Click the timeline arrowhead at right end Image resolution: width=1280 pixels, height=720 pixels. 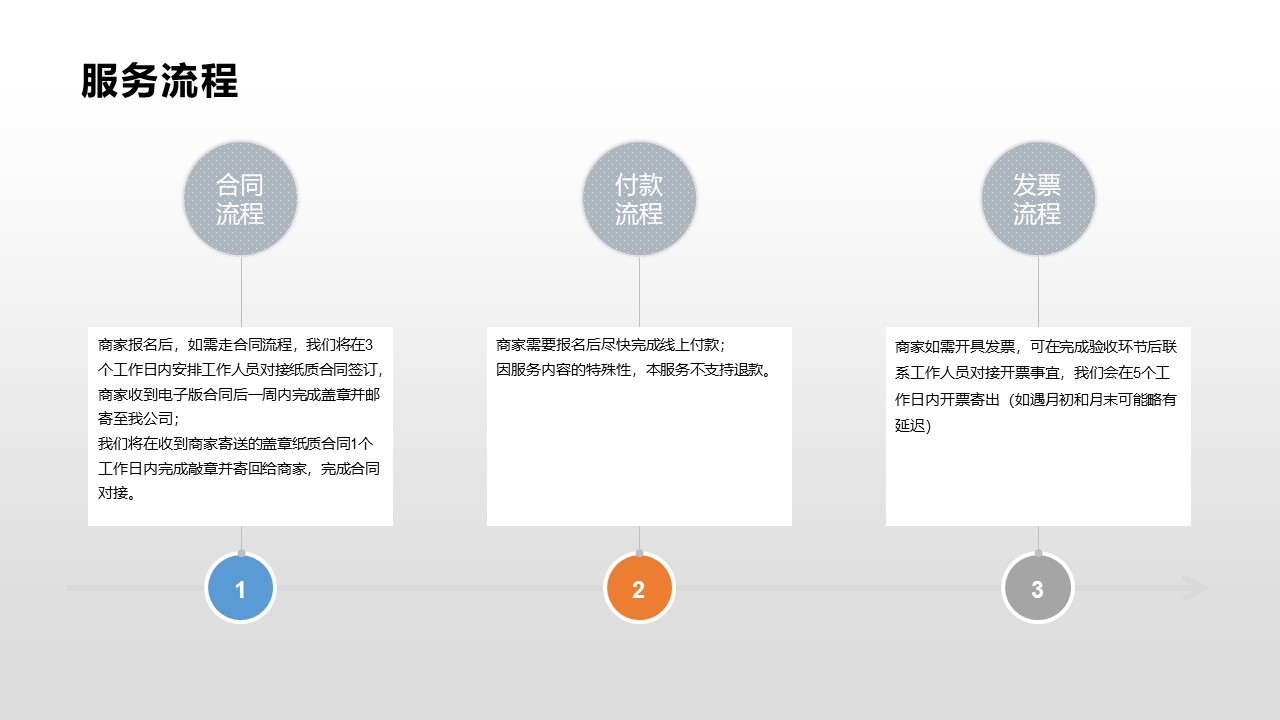[1196, 588]
